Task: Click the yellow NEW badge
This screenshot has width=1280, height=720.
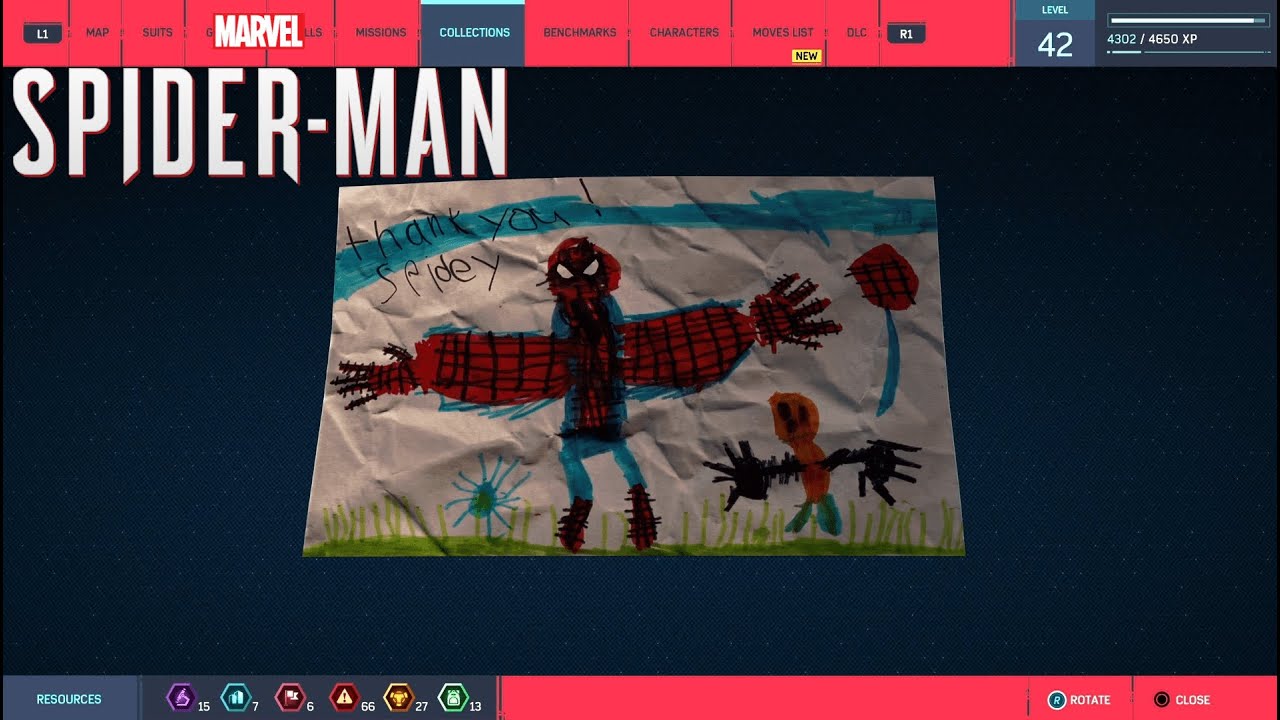Action: tap(807, 56)
